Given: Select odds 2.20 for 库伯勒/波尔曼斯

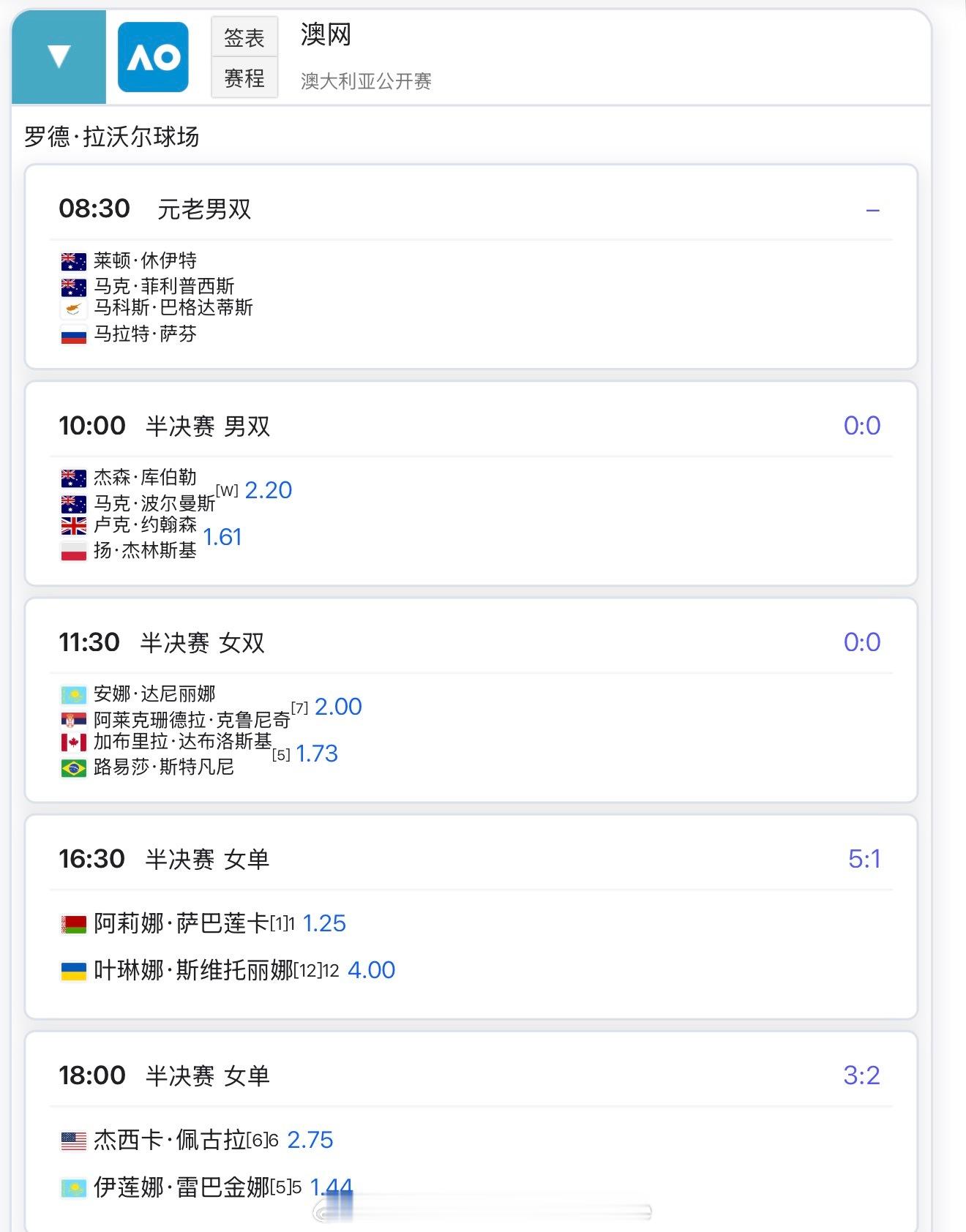Looking at the screenshot, I should click(268, 490).
